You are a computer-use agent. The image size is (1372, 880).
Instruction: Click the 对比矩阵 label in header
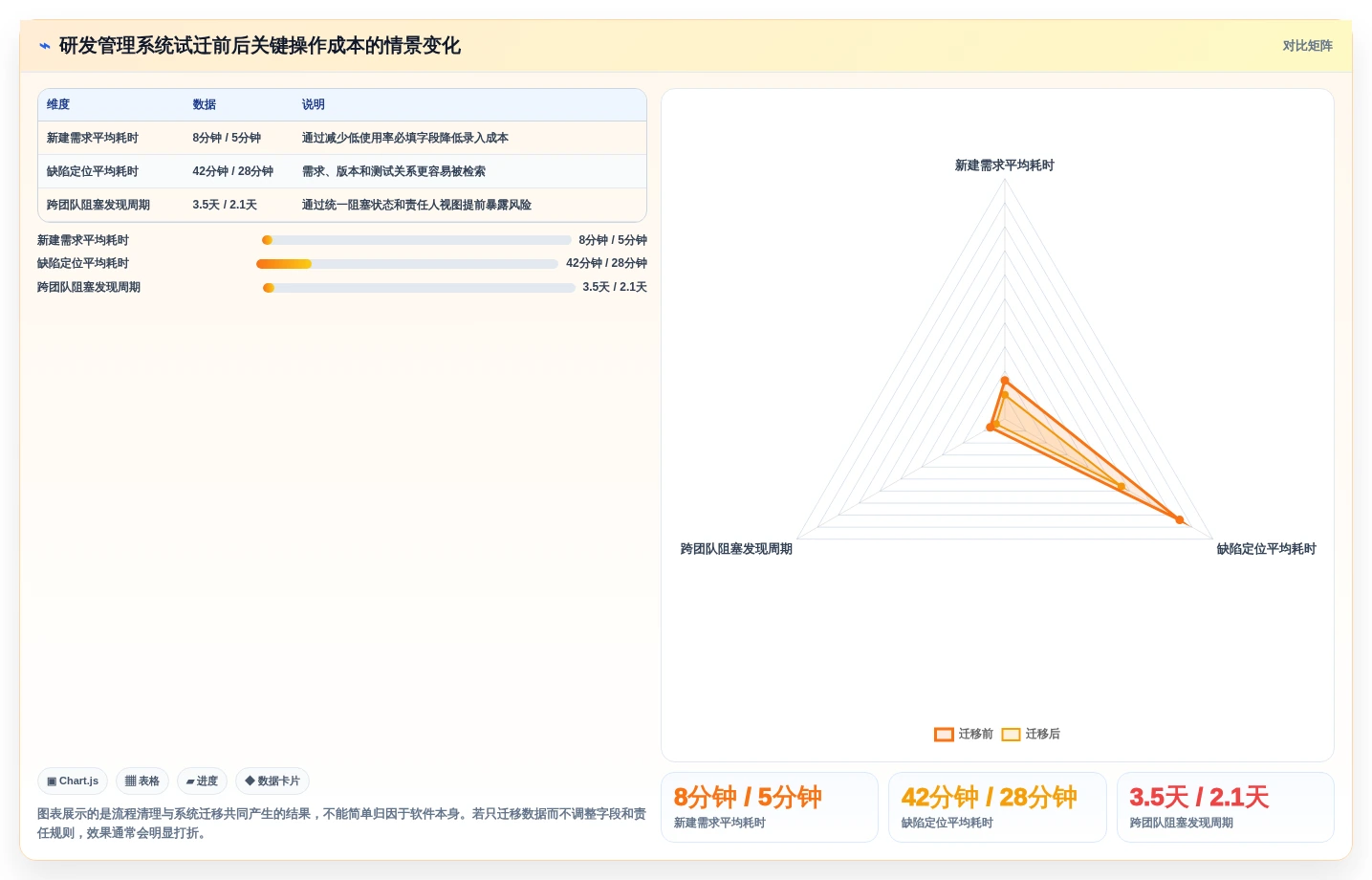click(1307, 46)
